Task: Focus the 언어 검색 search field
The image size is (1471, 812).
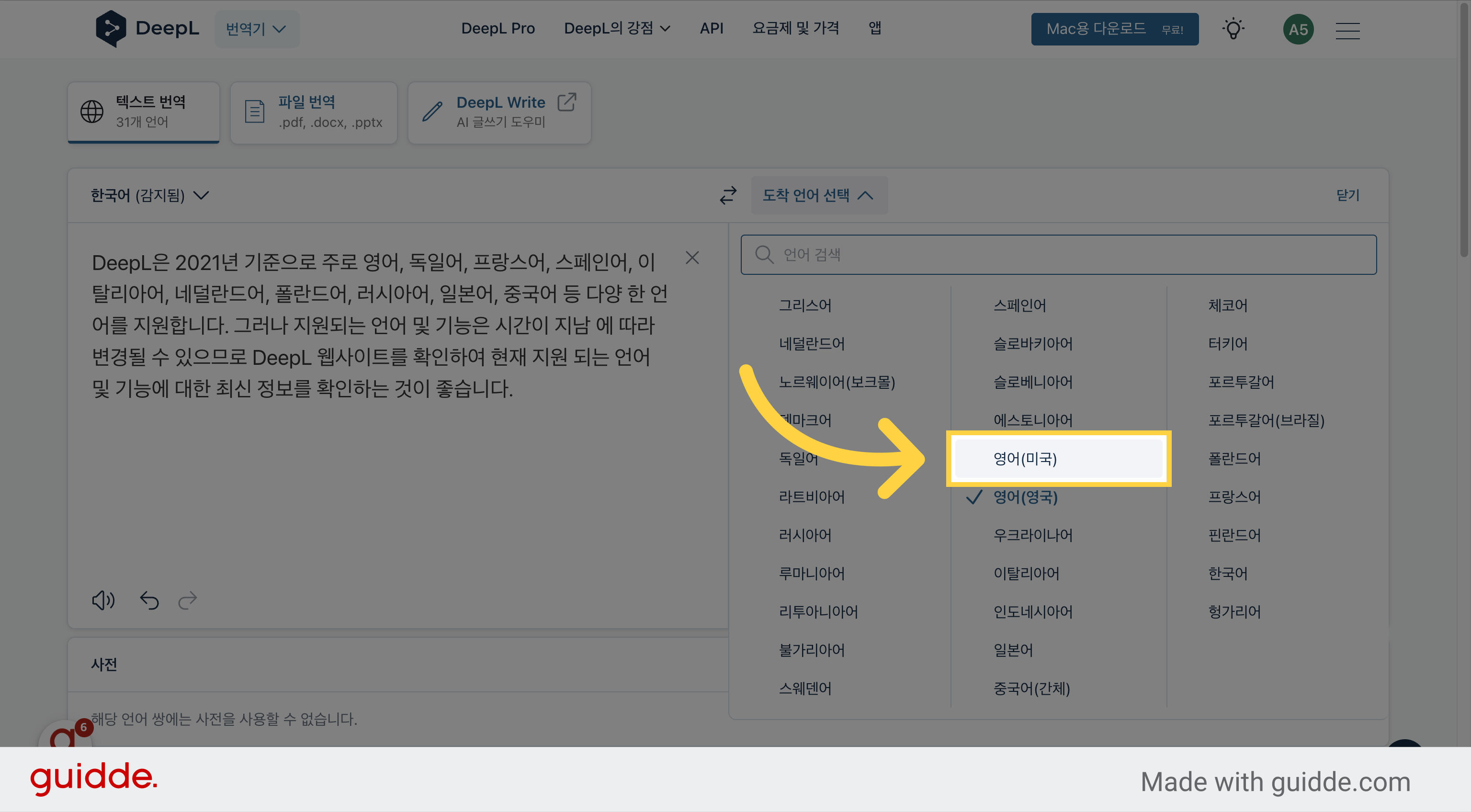Action: [x=1058, y=254]
